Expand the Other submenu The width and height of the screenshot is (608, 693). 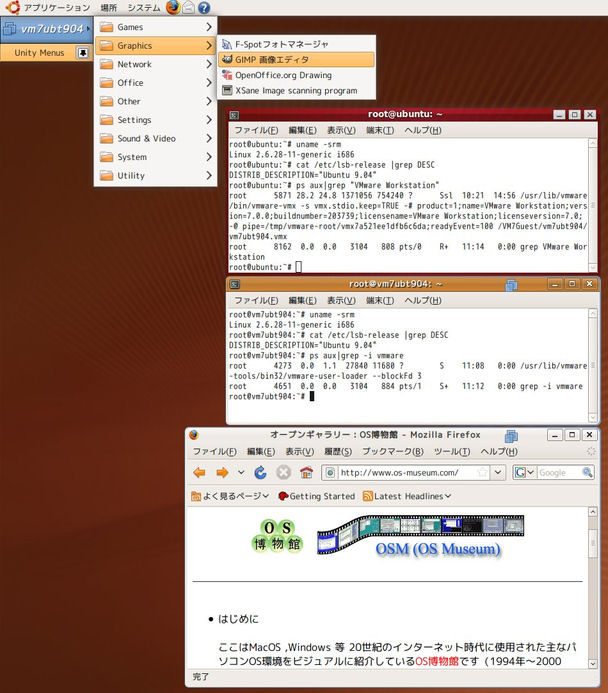pyautogui.click(x=156, y=101)
